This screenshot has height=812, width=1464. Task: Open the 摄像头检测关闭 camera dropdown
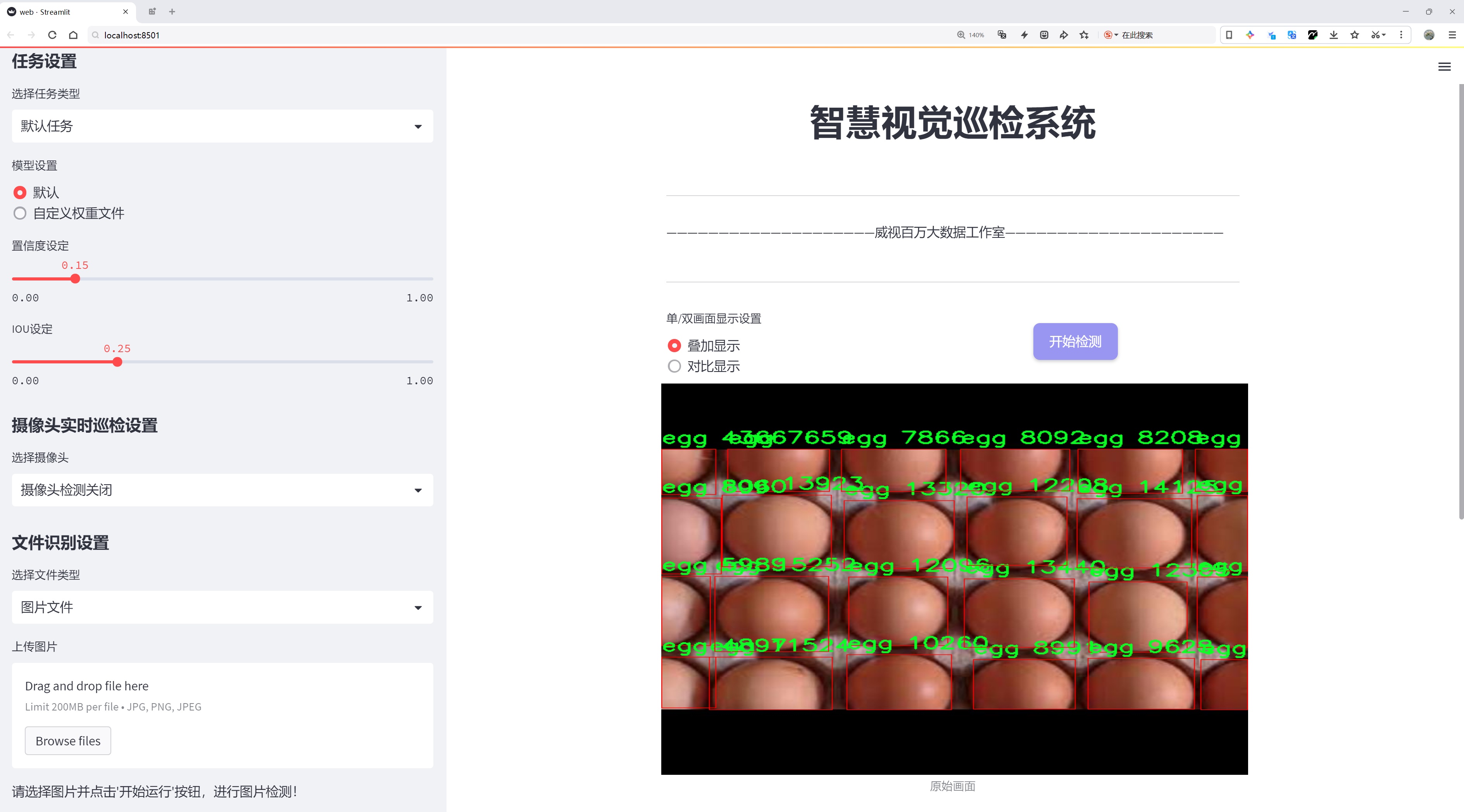[222, 490]
